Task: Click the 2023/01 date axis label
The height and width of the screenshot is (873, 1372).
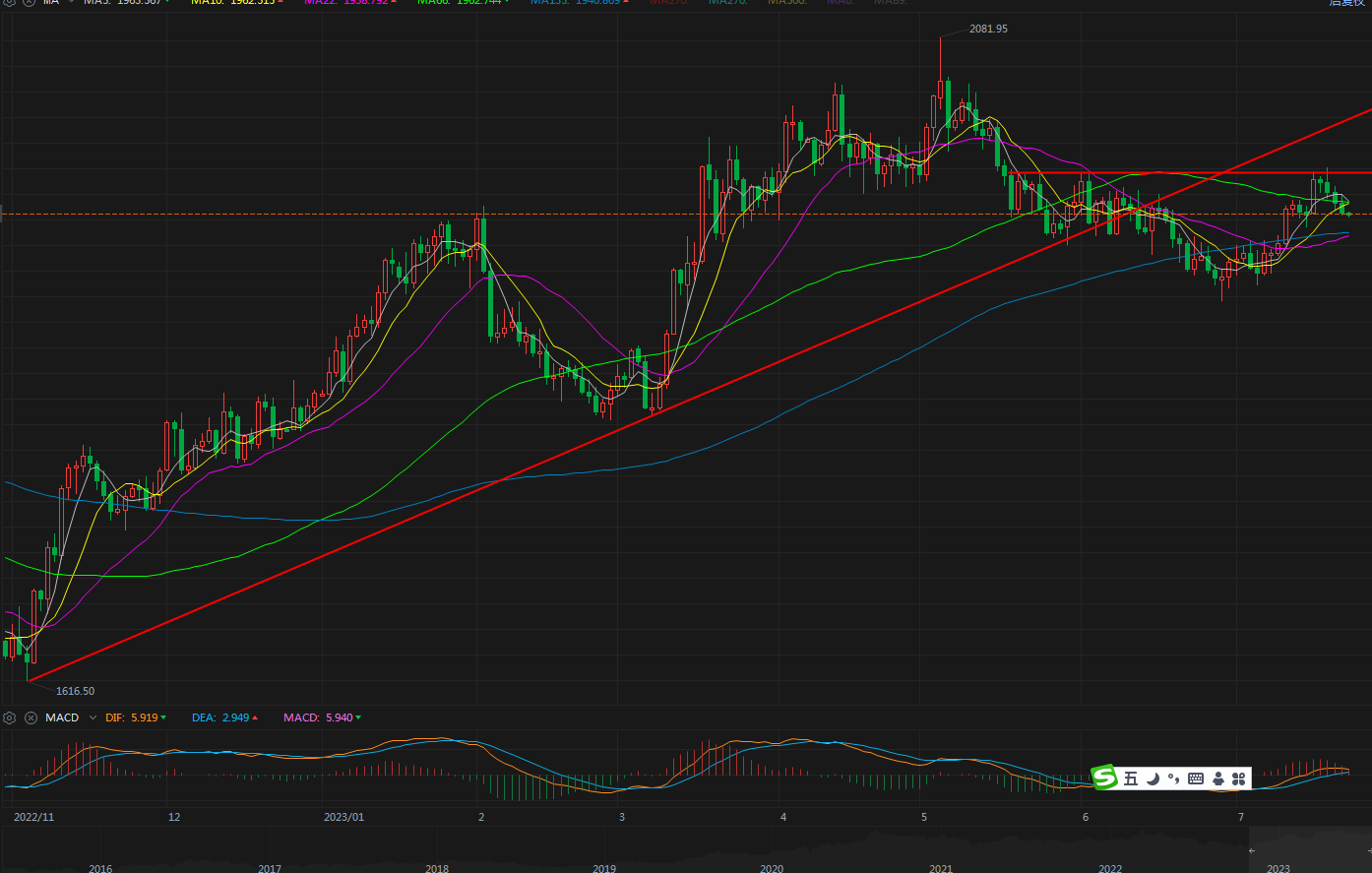Action: 343,817
